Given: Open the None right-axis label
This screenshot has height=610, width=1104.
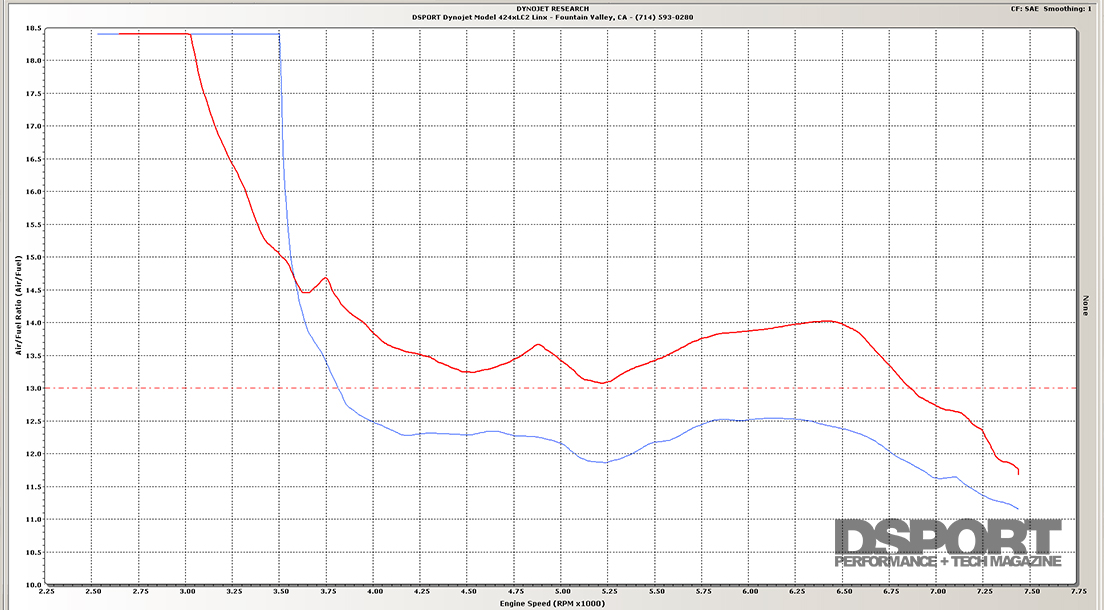Looking at the screenshot, I should [1085, 306].
